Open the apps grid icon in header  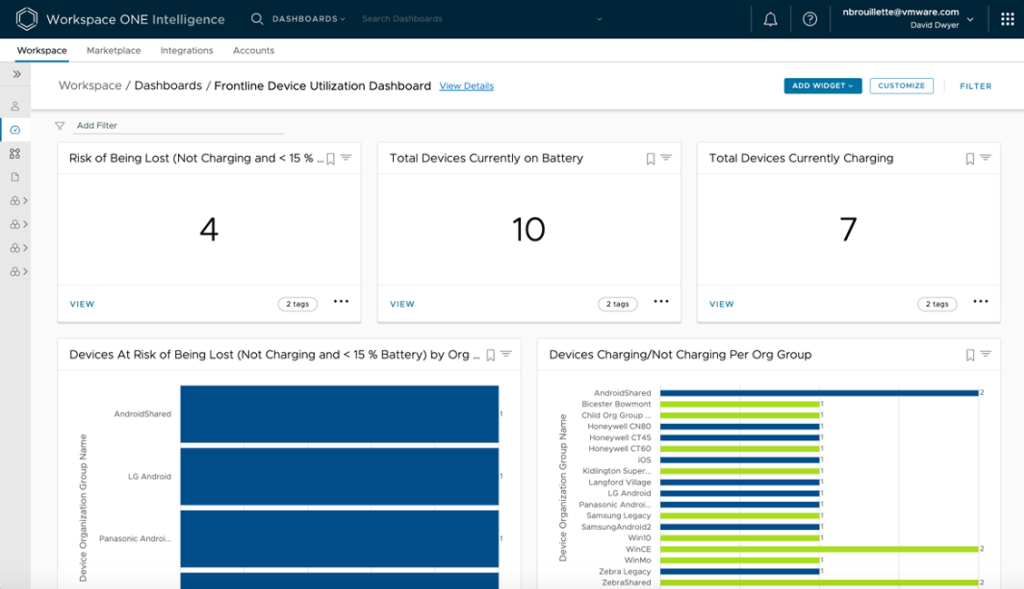click(x=1006, y=19)
